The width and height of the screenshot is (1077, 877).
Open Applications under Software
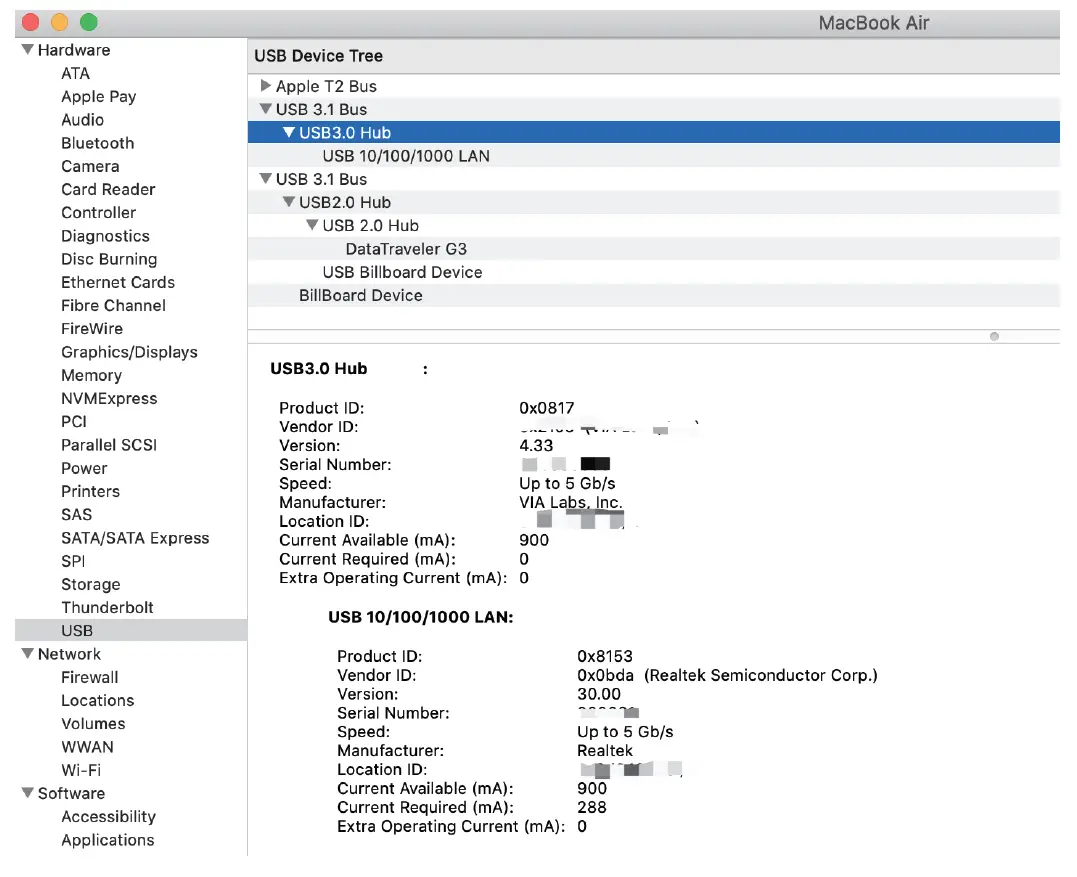108,840
